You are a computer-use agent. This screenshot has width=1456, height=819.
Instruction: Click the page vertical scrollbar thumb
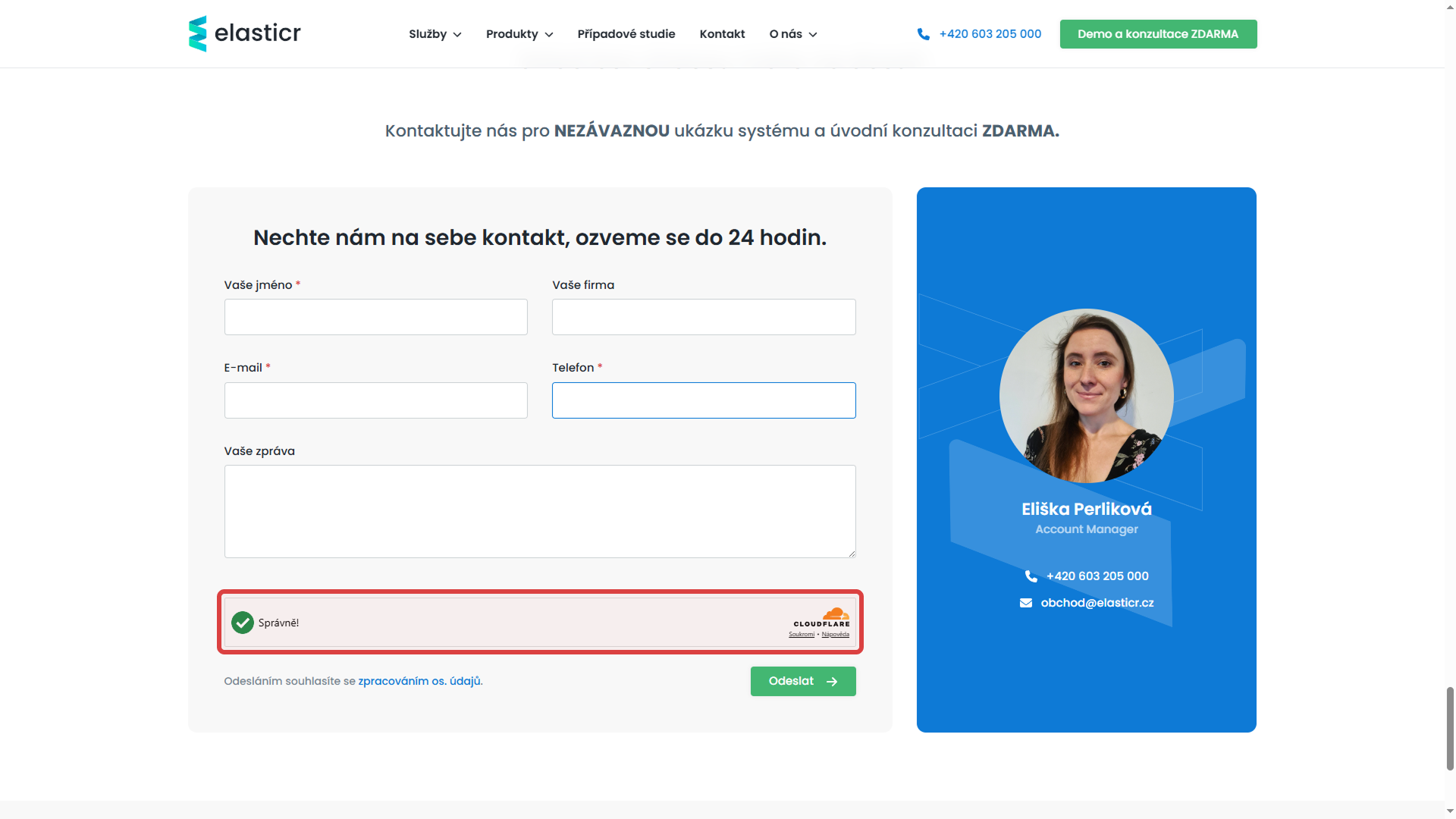click(x=1450, y=728)
